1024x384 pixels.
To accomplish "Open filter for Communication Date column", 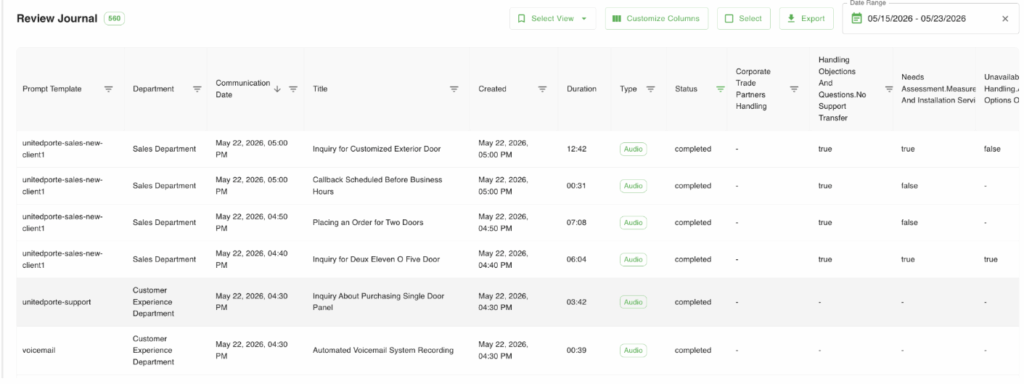I will [x=293, y=89].
